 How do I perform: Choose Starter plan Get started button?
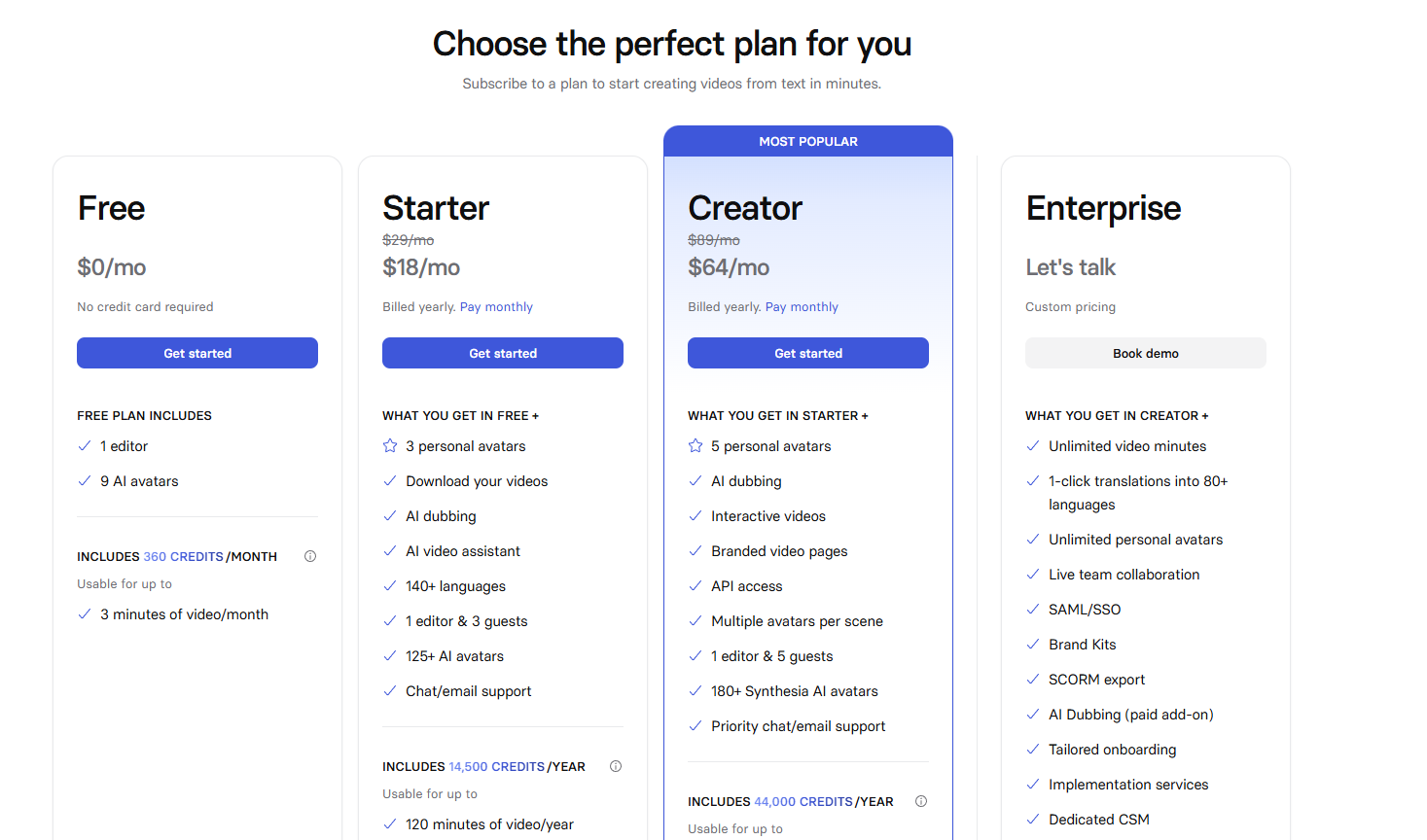point(503,353)
